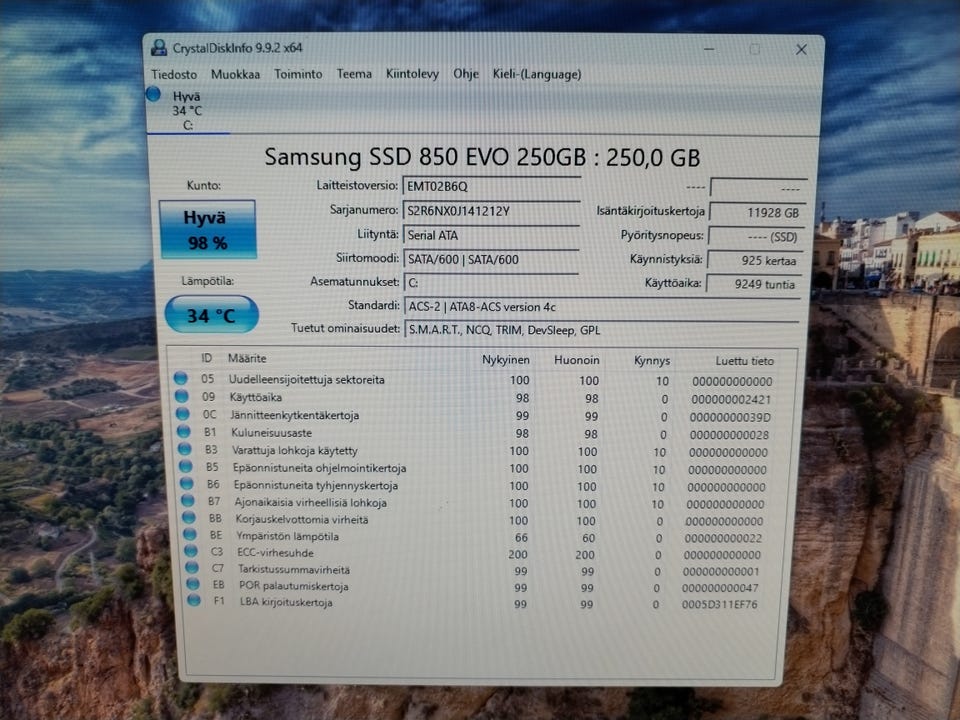Select the ECC-virhesuhde attribute name
The width and height of the screenshot is (960, 720).
(x=275, y=552)
